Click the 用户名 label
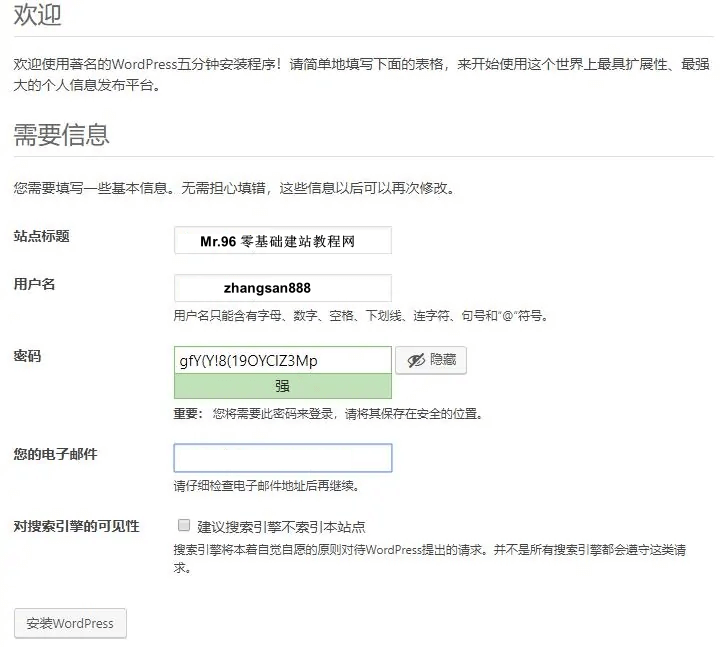724x647 pixels. click(35, 284)
